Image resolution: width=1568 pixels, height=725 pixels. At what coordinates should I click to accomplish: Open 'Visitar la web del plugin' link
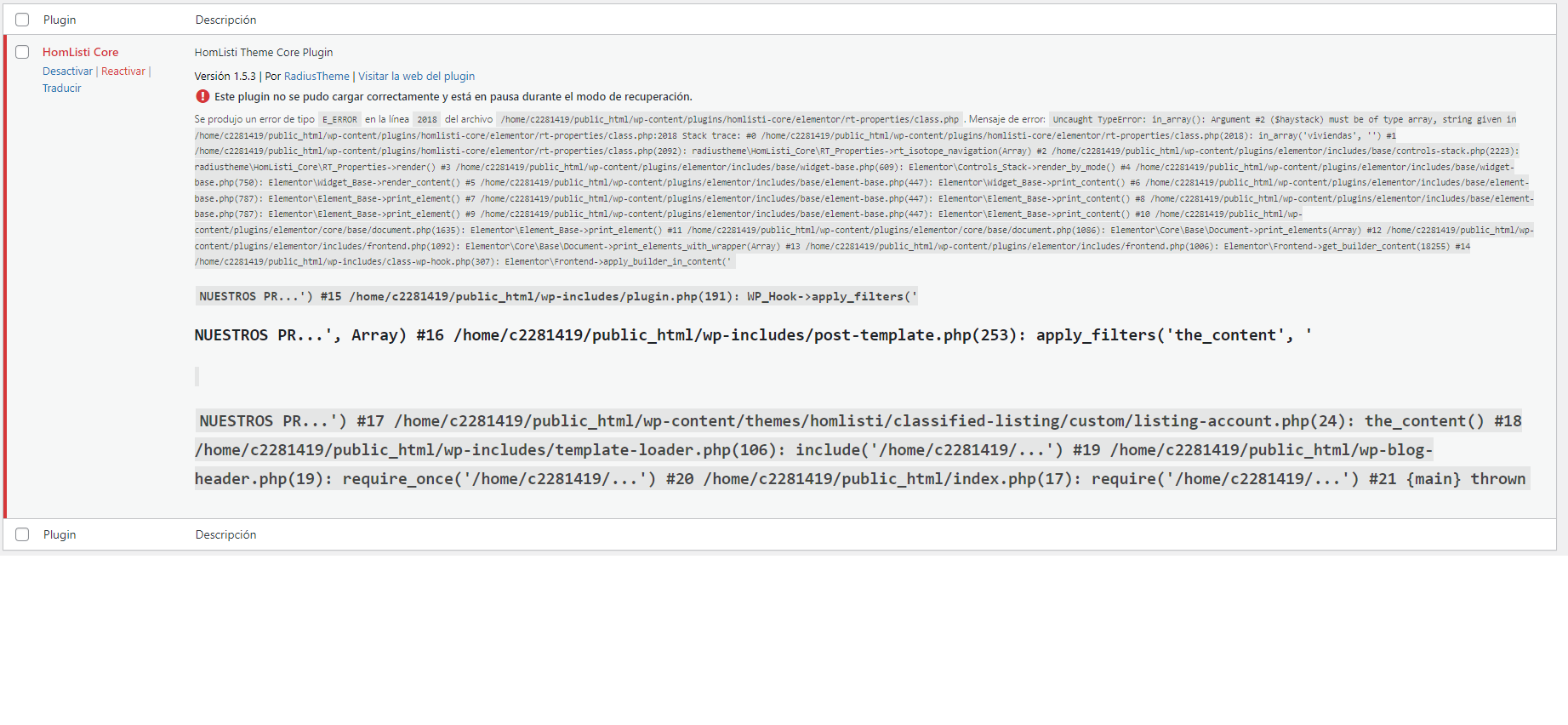(x=416, y=77)
